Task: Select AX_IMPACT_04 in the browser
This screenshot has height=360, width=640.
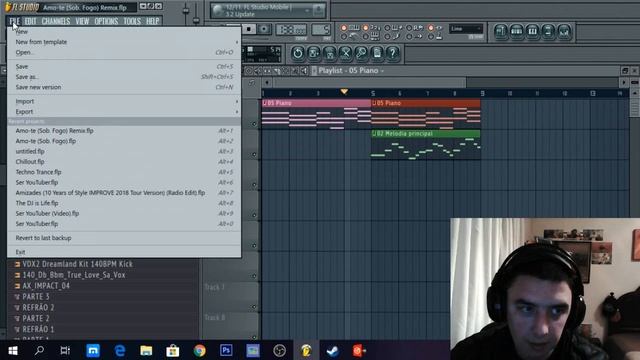Action: click(46, 286)
